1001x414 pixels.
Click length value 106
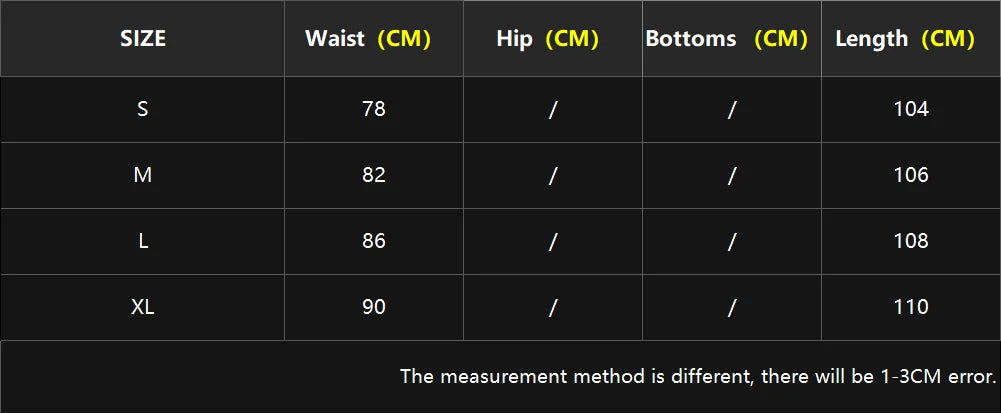(x=911, y=175)
